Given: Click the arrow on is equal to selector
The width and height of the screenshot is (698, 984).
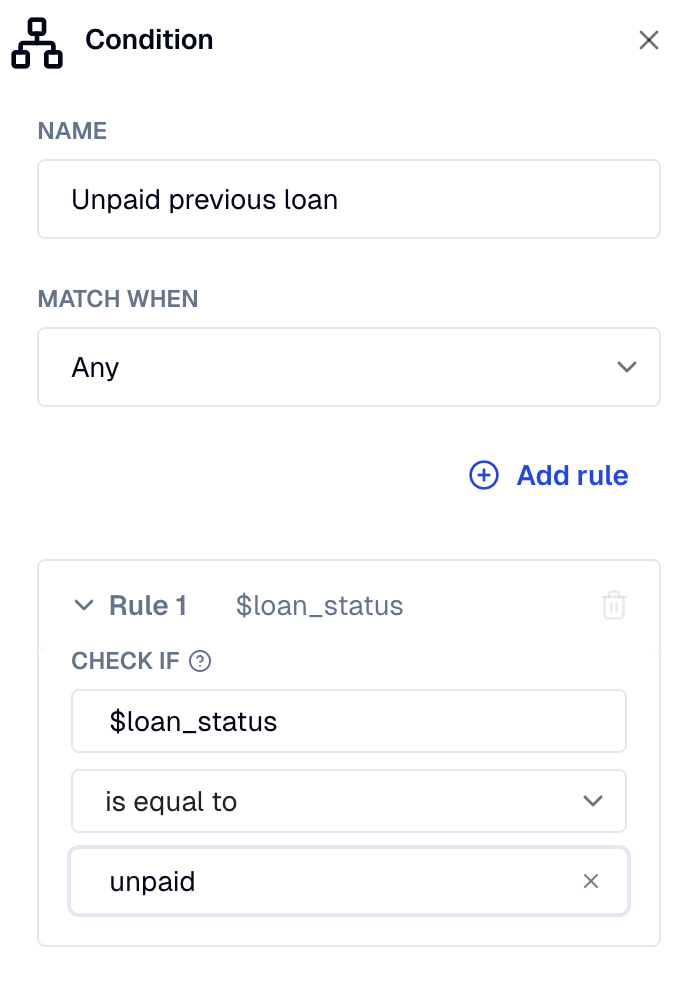Looking at the screenshot, I should [593, 801].
